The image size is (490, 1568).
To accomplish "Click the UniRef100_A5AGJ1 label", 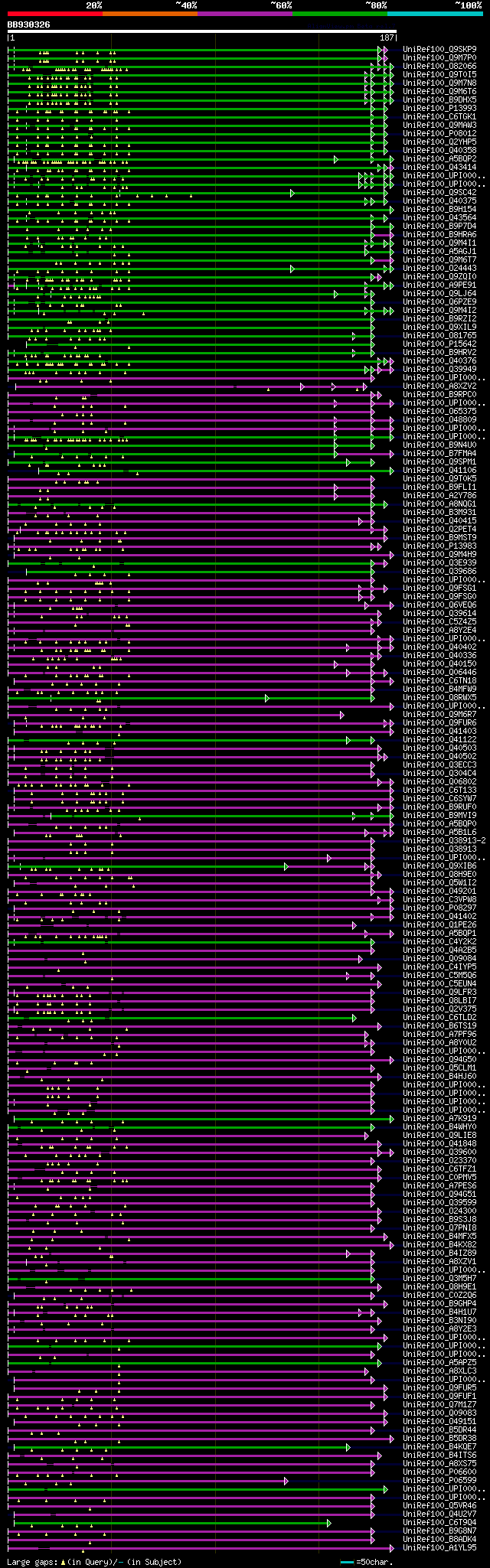I will [x=439, y=251].
